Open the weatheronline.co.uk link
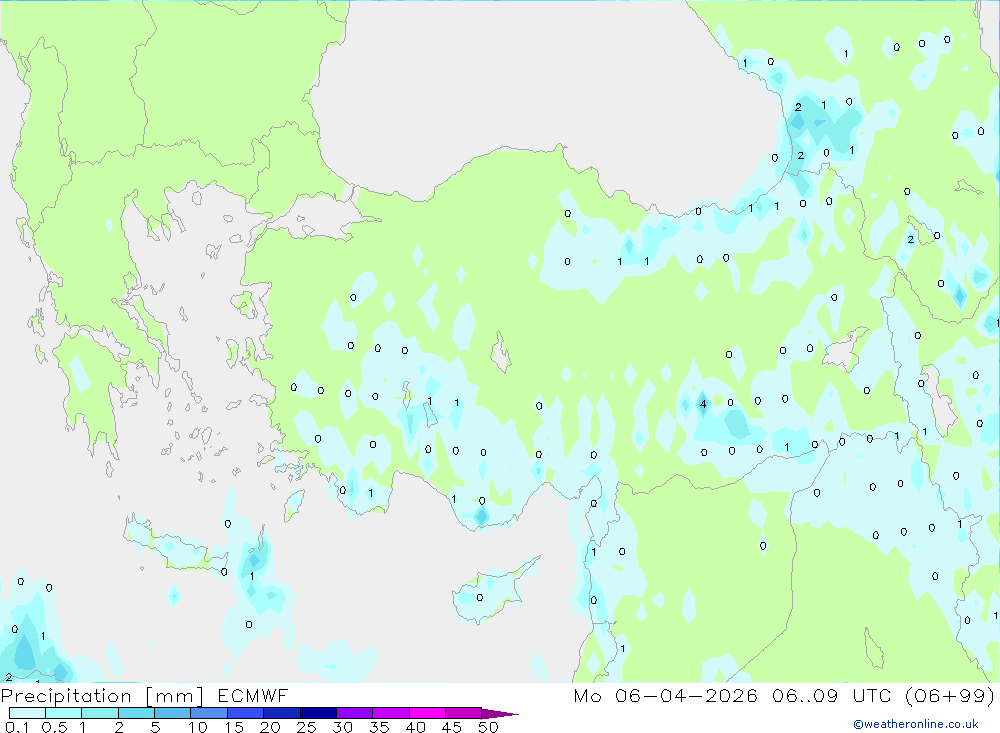 pyautogui.click(x=916, y=724)
